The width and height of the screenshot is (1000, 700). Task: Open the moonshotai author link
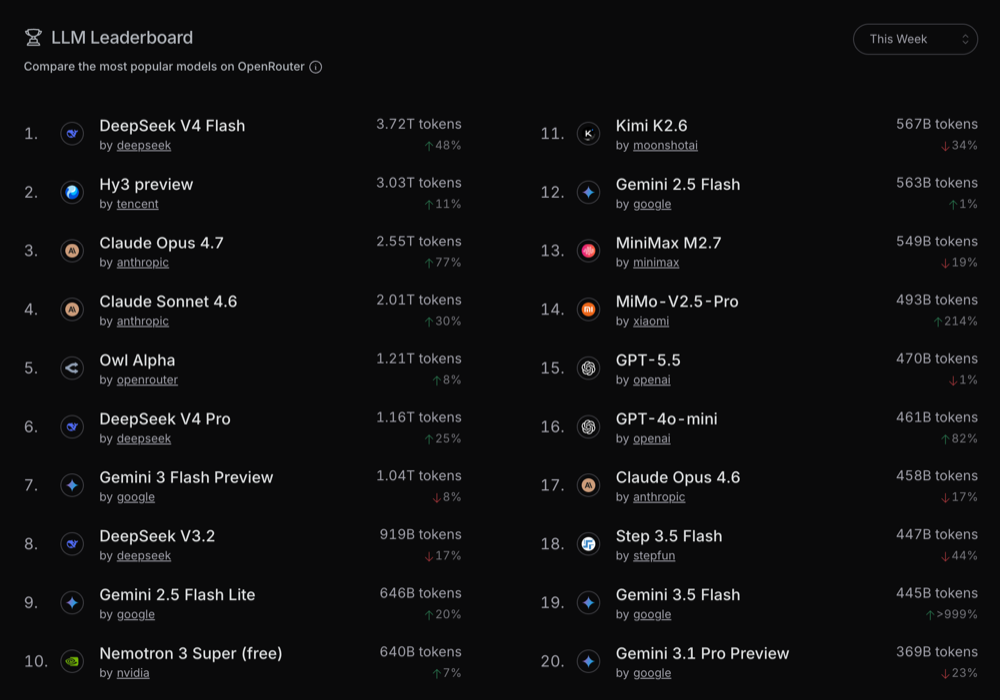665,145
